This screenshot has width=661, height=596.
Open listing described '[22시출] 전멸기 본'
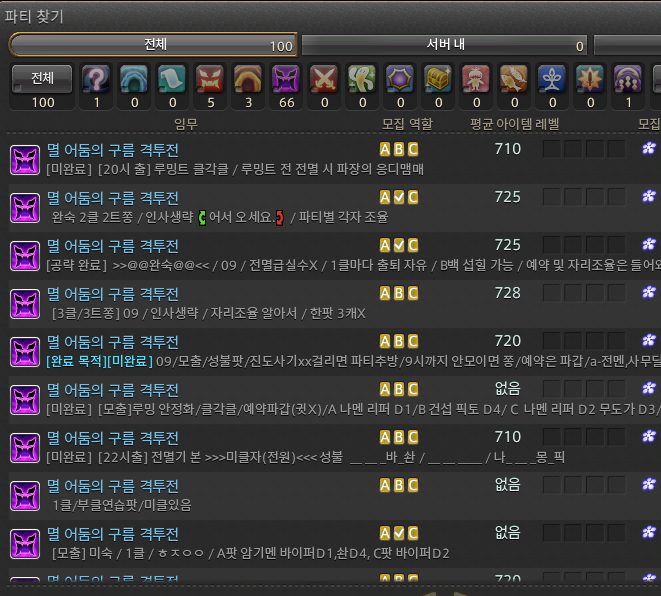tap(335, 448)
